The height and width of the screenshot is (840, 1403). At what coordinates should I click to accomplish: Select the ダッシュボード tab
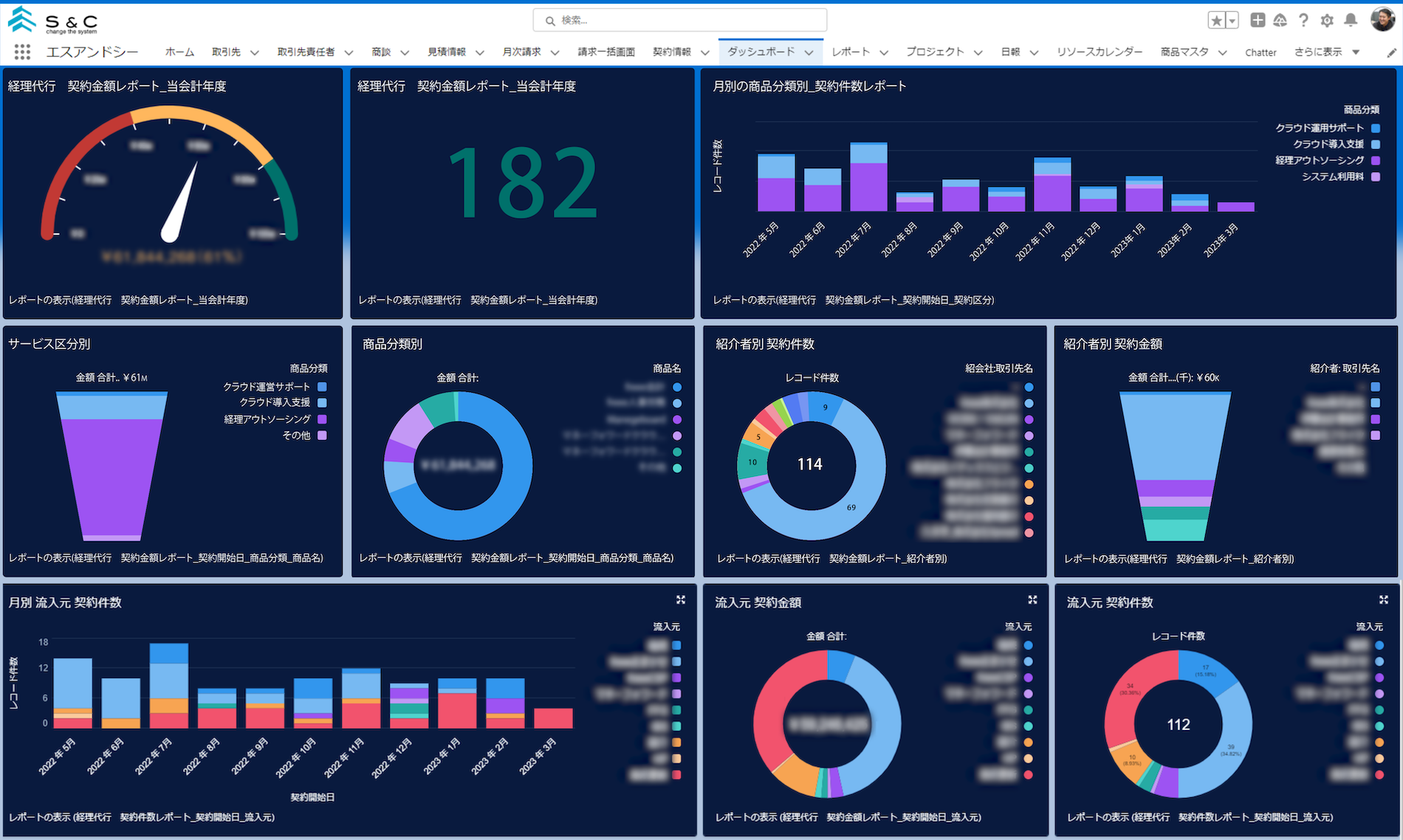[x=761, y=52]
